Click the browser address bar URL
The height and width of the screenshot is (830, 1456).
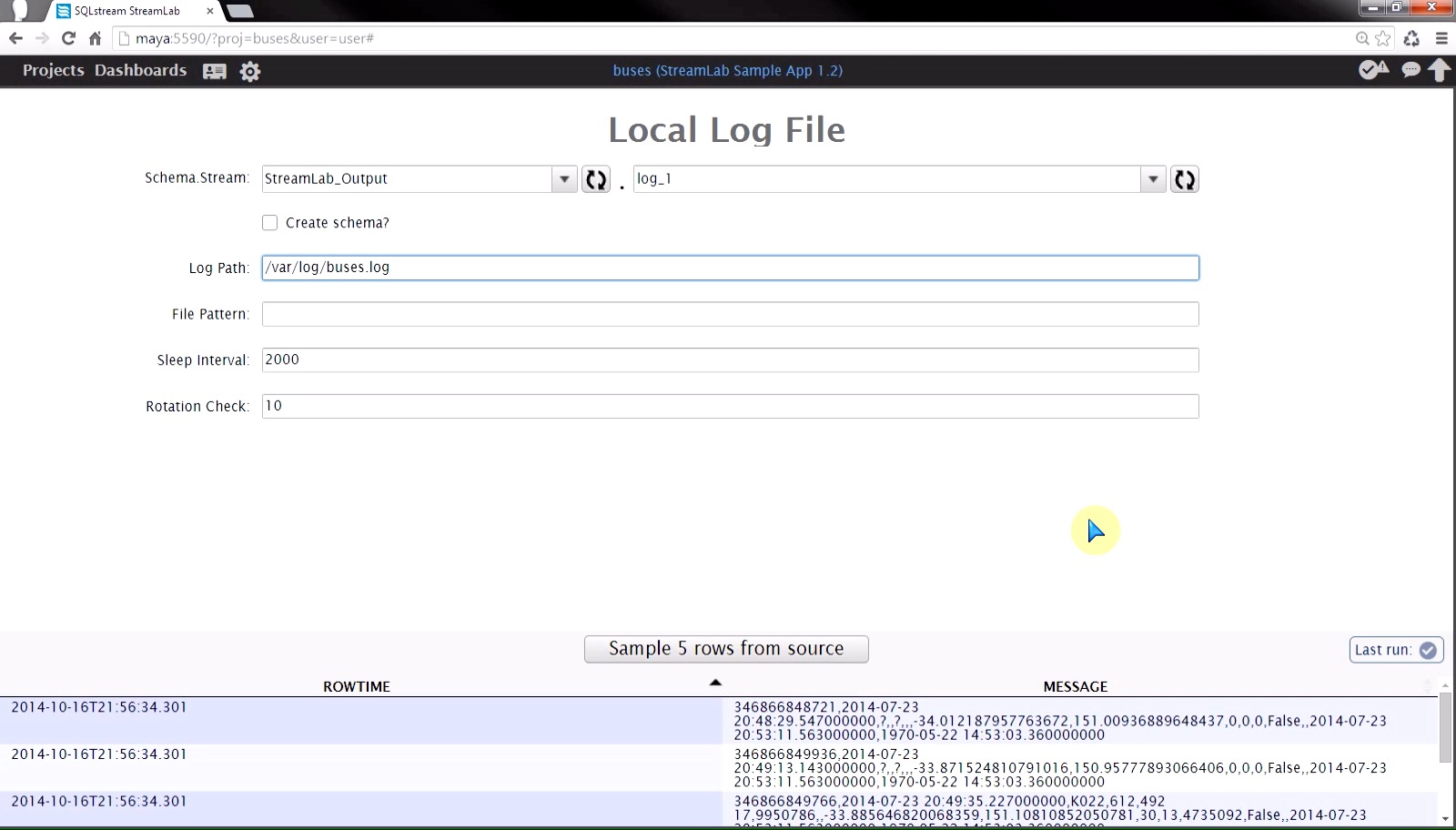coord(255,38)
